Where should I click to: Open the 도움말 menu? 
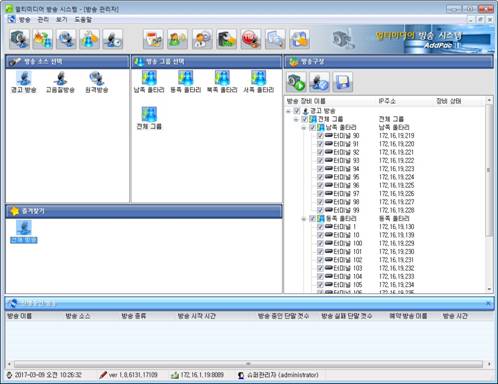(x=83, y=20)
